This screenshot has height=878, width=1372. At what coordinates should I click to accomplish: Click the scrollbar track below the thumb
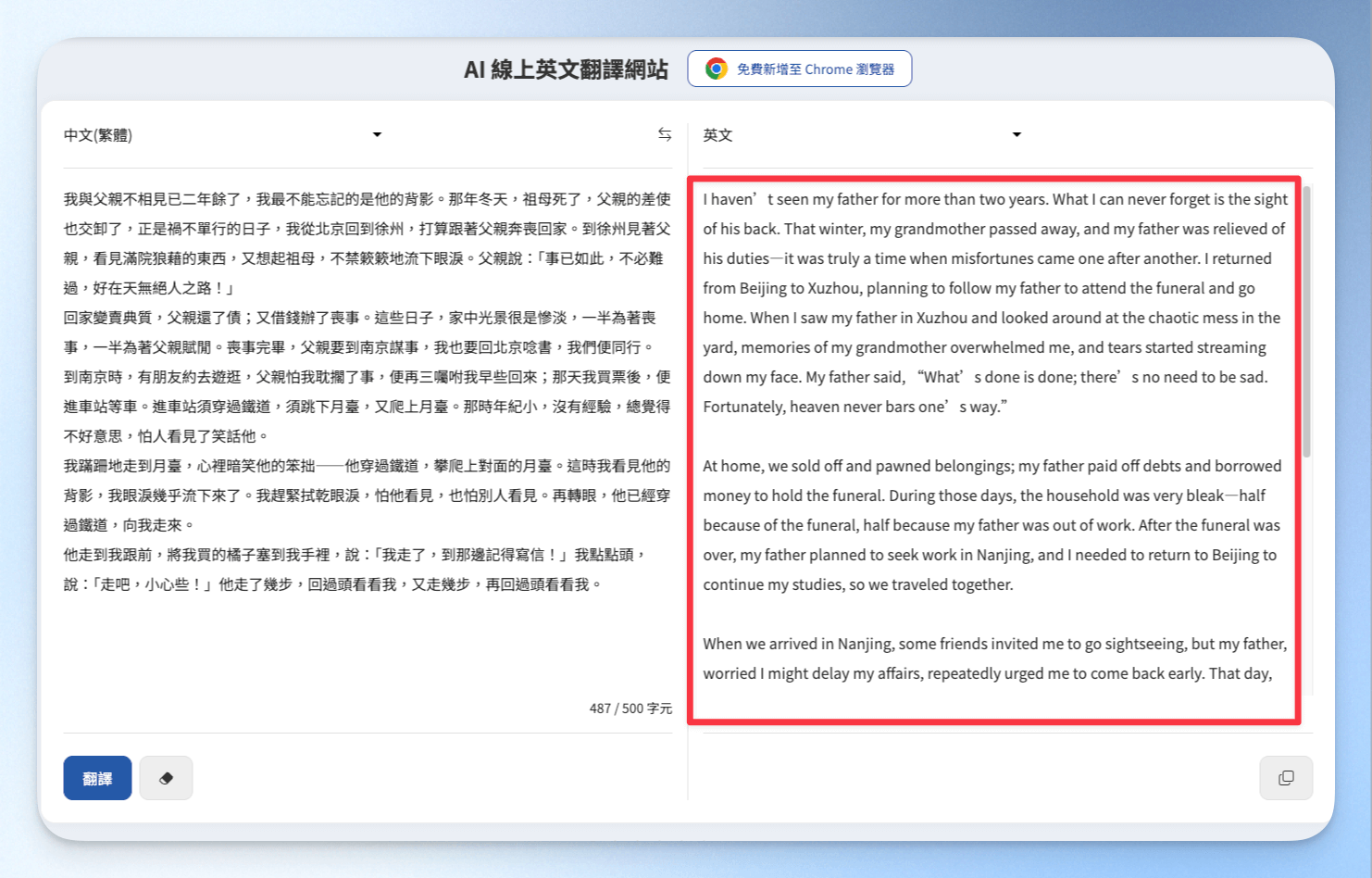click(1306, 574)
